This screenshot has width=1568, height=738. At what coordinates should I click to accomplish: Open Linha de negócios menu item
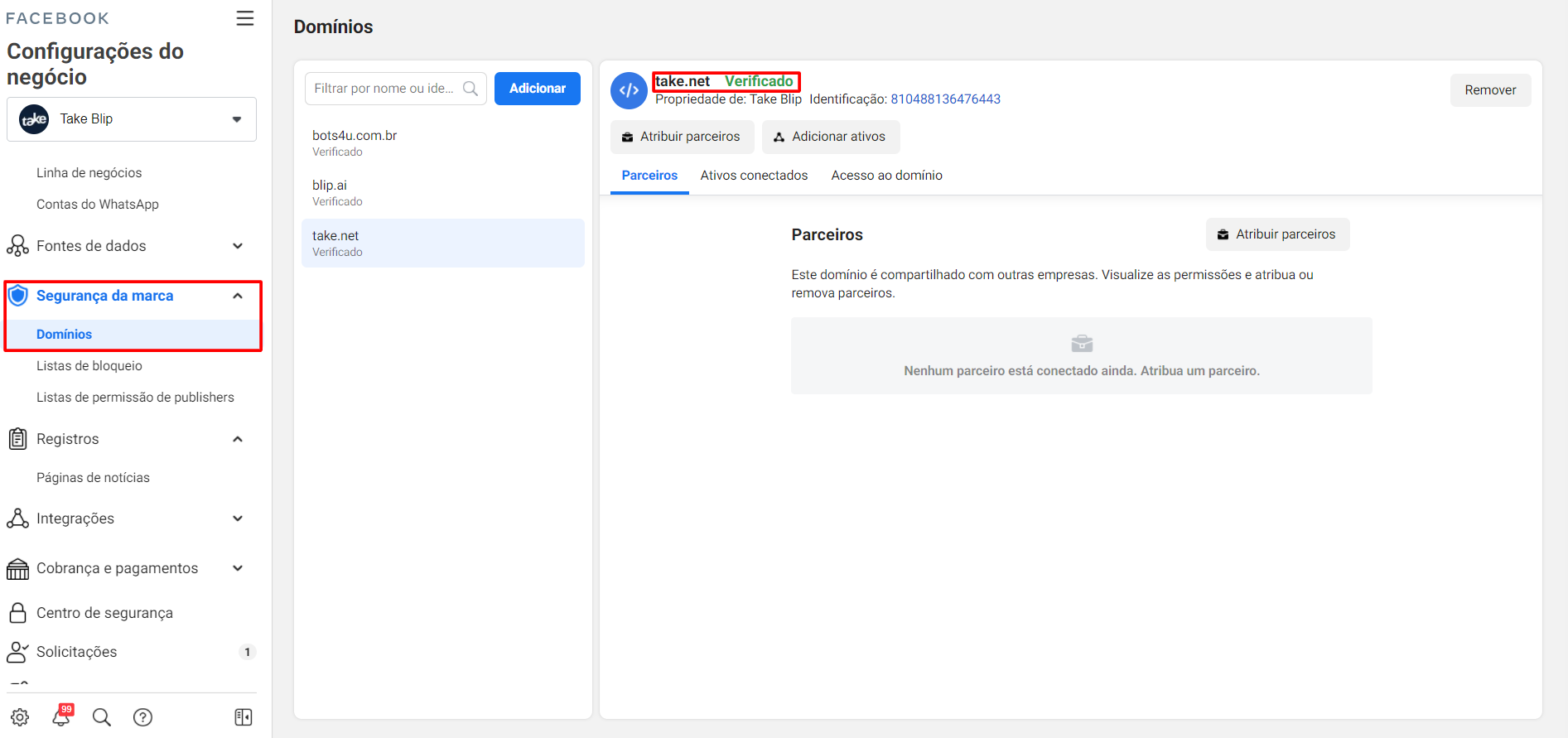pos(89,173)
